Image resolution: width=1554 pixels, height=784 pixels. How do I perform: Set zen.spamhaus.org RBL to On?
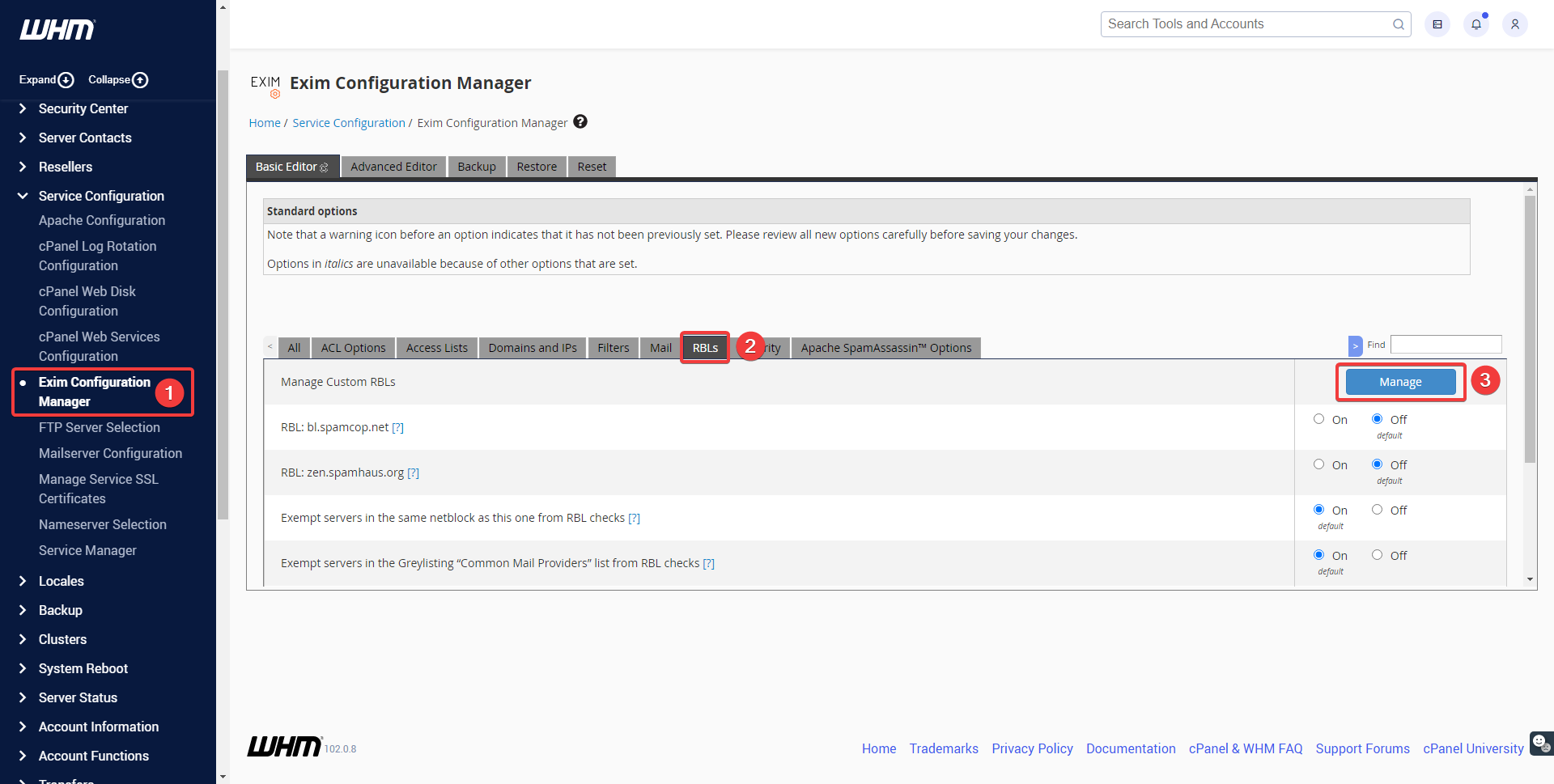(x=1319, y=464)
